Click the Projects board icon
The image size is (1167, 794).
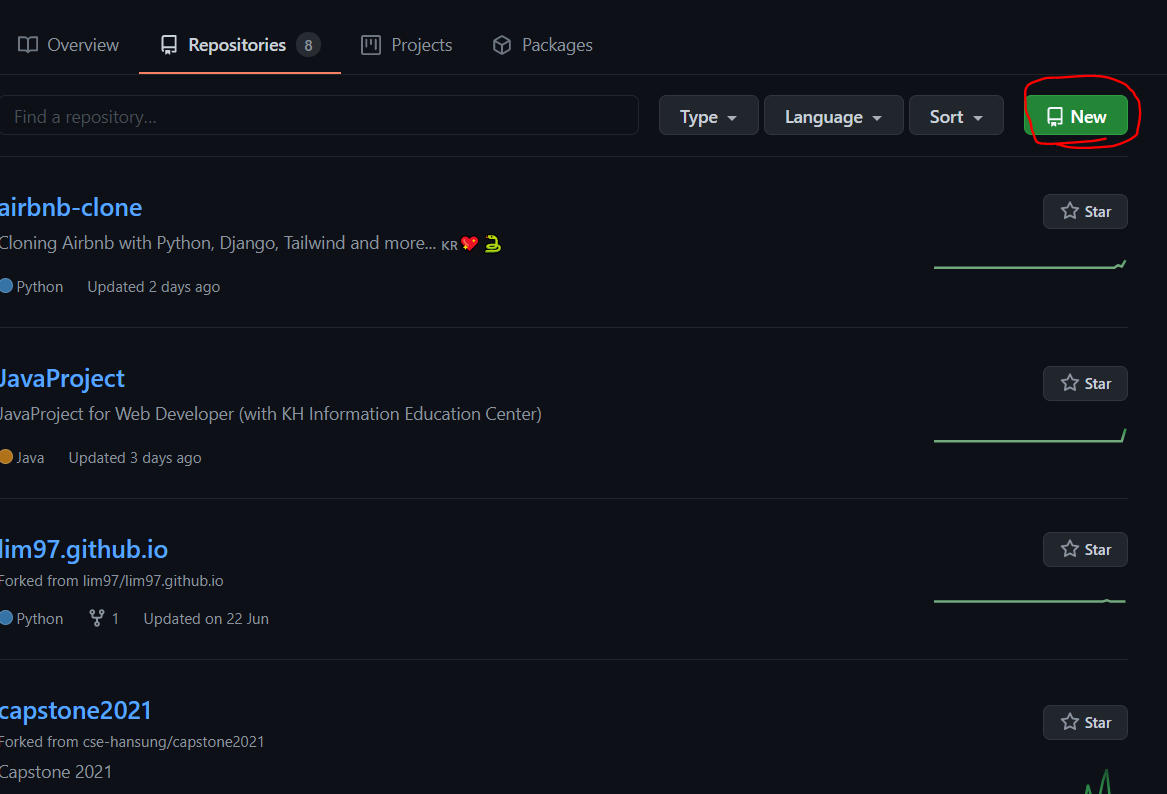click(x=371, y=45)
